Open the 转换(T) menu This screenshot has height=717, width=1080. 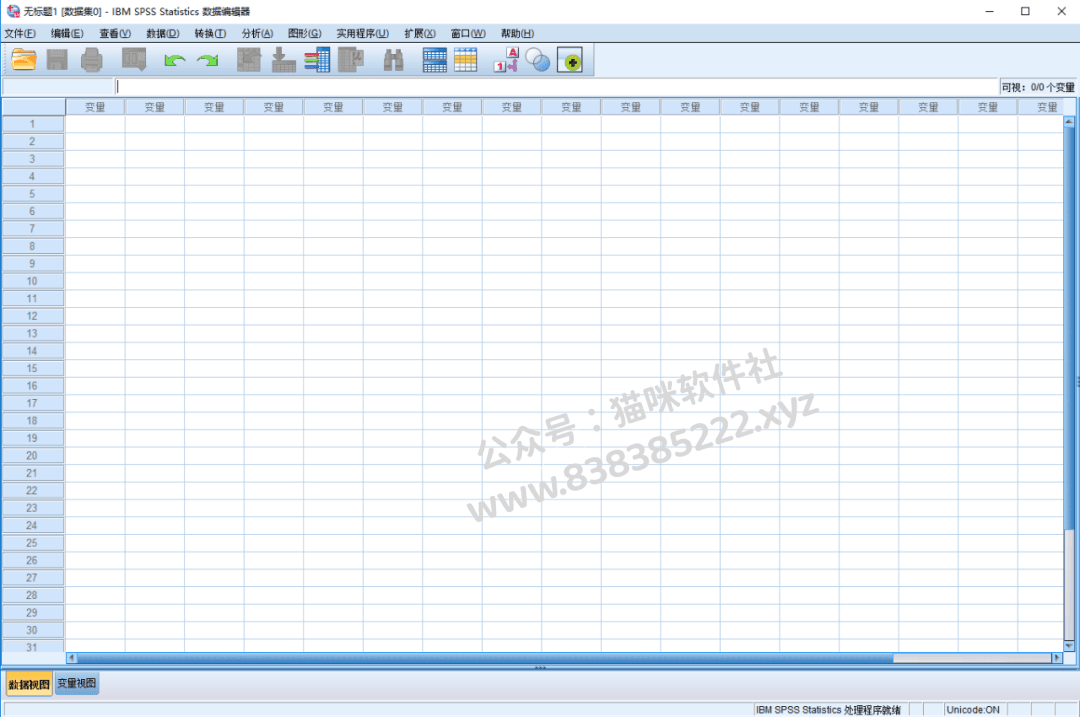tap(210, 33)
